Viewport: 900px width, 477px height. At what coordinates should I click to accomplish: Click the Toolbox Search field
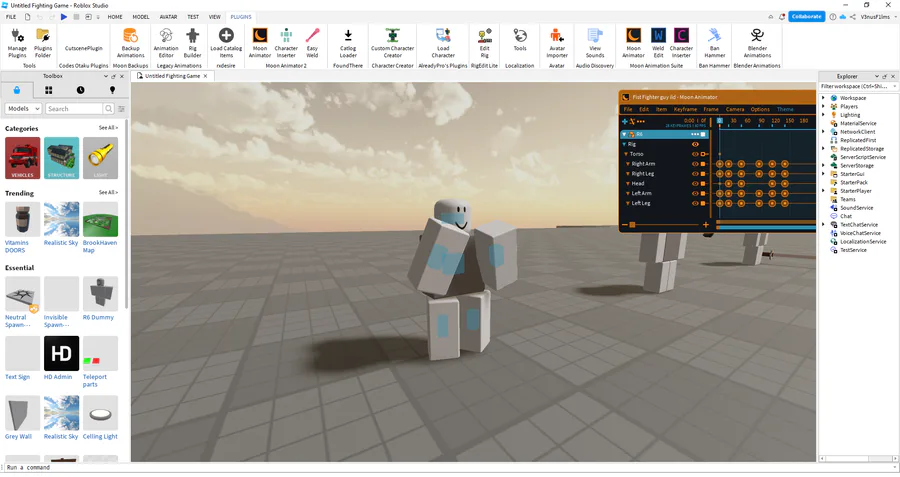pos(75,108)
